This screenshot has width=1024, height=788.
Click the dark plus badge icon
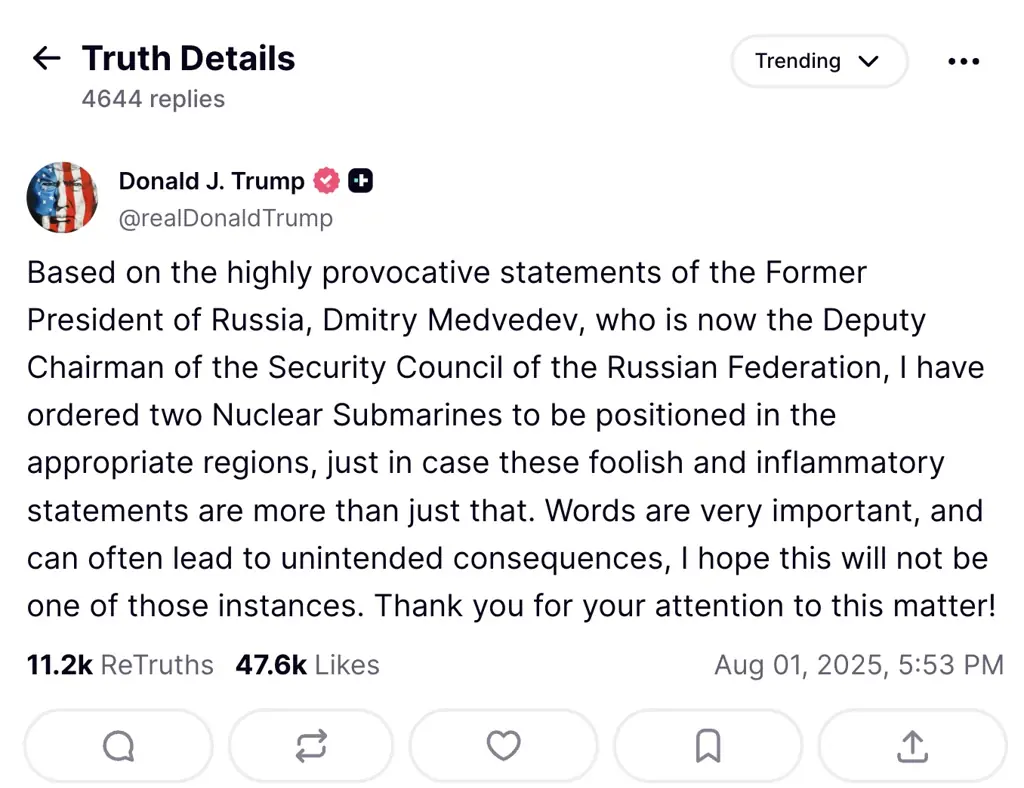360,181
